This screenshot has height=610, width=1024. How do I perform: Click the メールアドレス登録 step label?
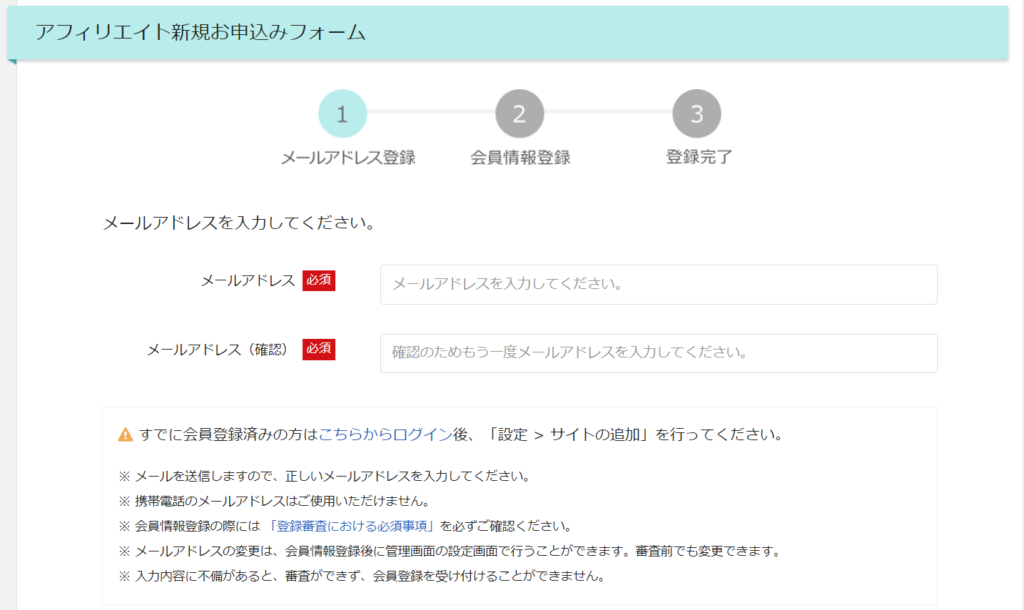pyautogui.click(x=348, y=157)
